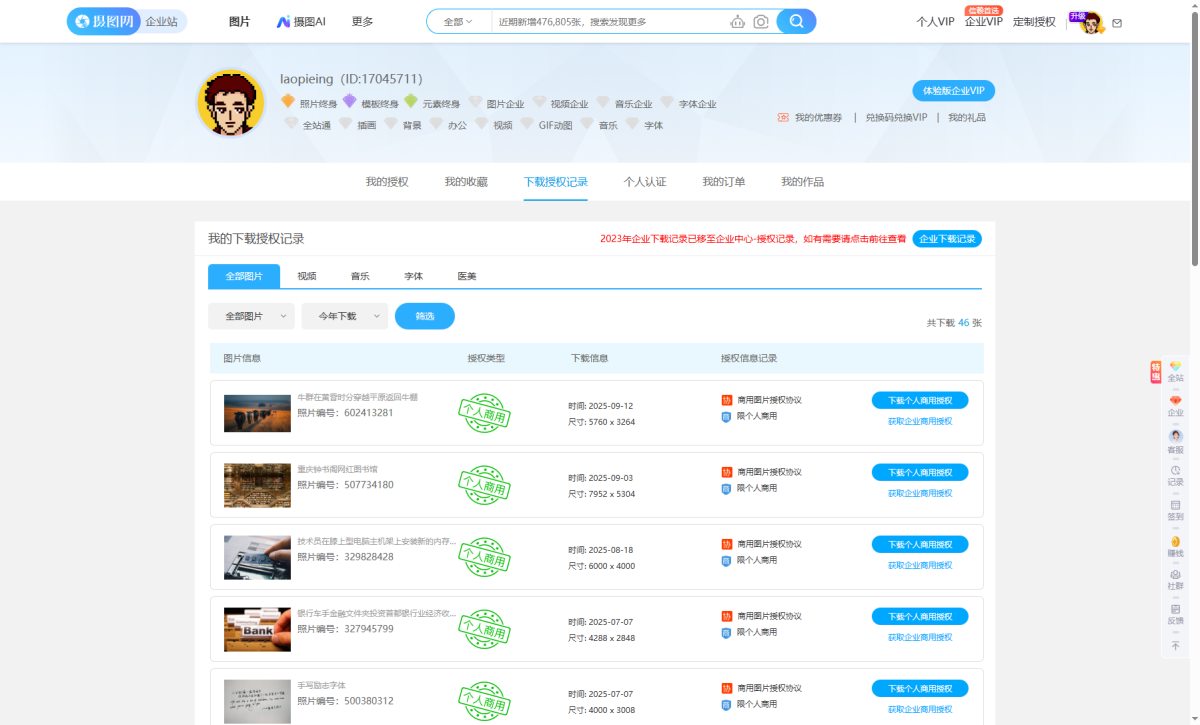1200x725 pixels.
Task: Select the 视频 download records tab
Action: [307, 276]
